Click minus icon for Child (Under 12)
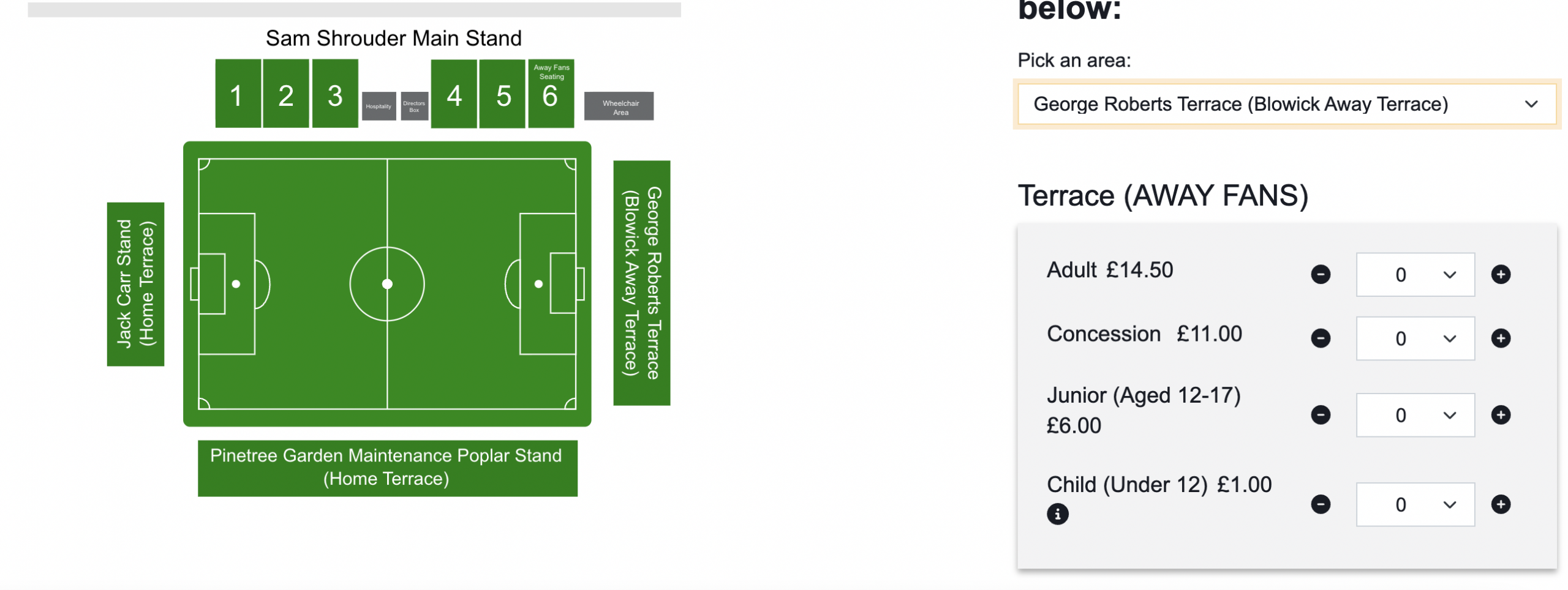Screen dimensions: 1568x590 [1320, 504]
